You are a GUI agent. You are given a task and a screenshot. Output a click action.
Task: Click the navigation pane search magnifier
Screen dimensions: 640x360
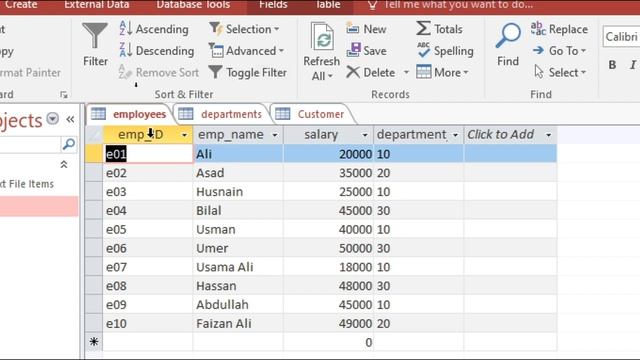69,144
